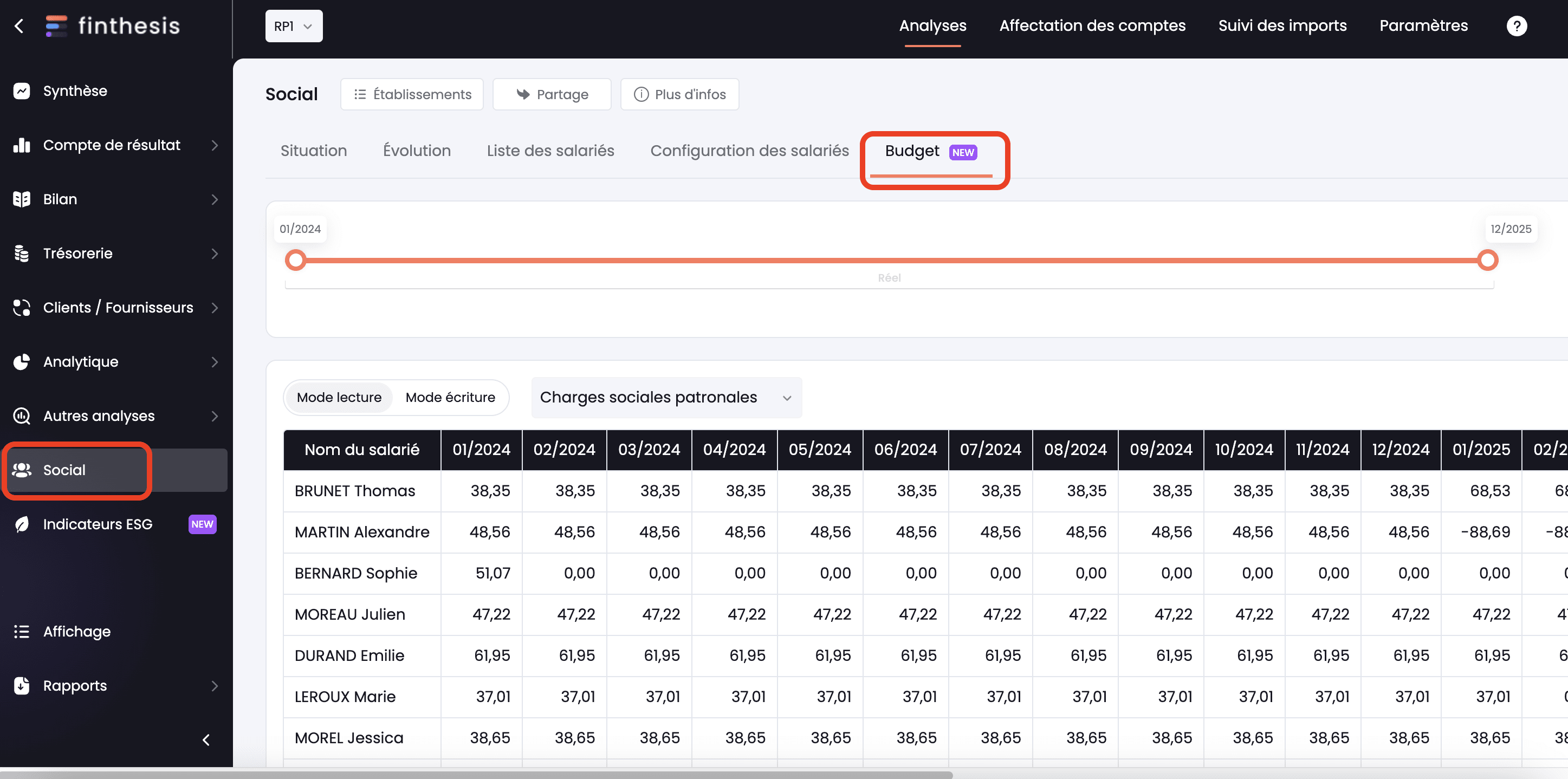Open help via question mark icon

coord(1517,26)
